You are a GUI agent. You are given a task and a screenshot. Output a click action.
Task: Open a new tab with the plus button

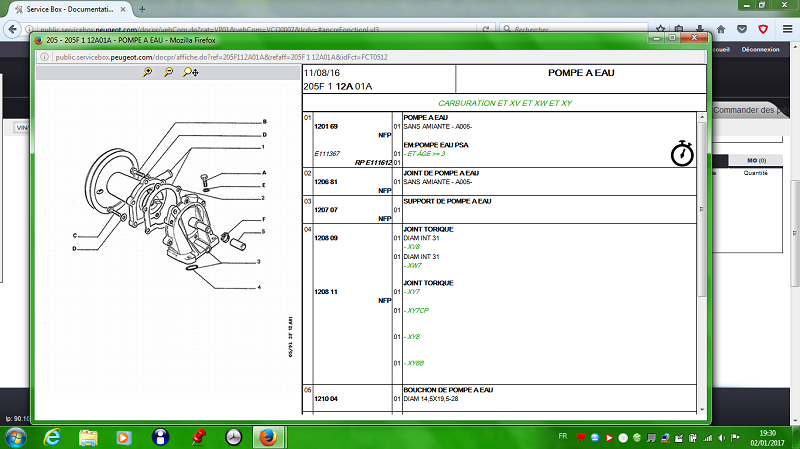click(142, 9)
